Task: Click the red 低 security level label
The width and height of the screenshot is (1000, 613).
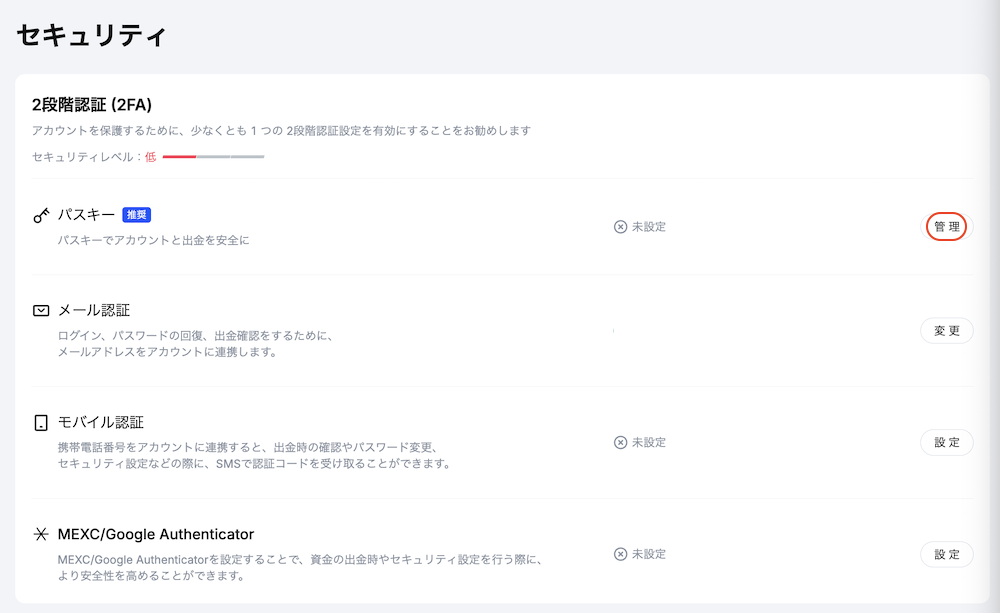Action: 150,158
